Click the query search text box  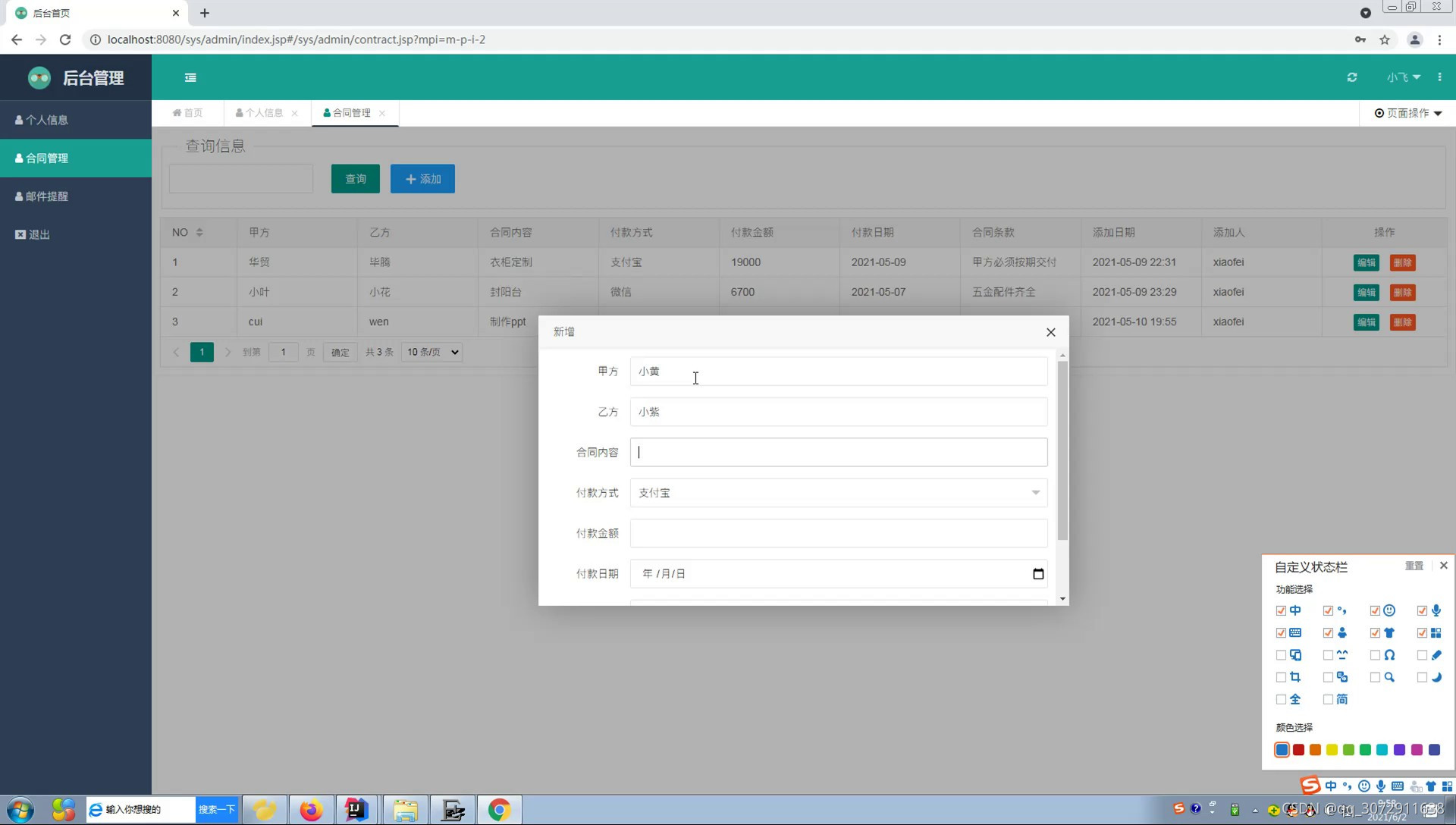coord(241,179)
